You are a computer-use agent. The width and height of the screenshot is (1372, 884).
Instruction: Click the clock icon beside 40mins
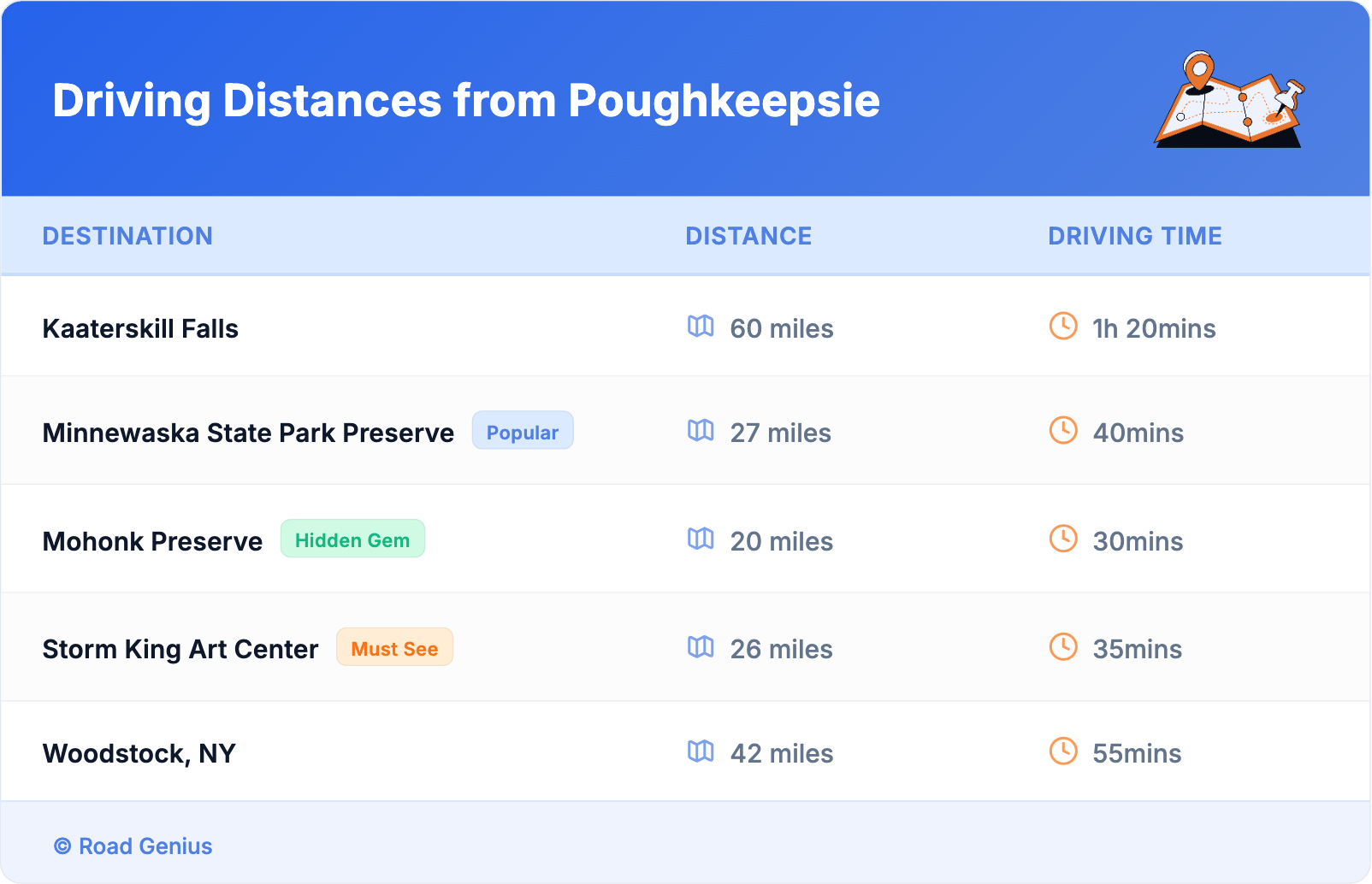pyautogui.click(x=1063, y=431)
